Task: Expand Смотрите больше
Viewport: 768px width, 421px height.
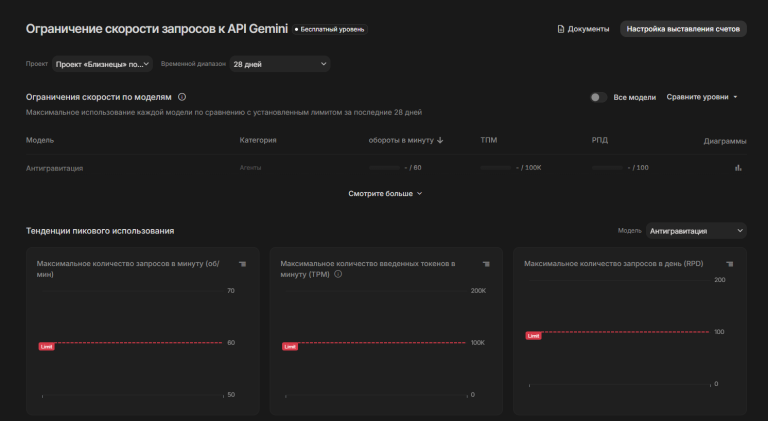Action: (385, 194)
